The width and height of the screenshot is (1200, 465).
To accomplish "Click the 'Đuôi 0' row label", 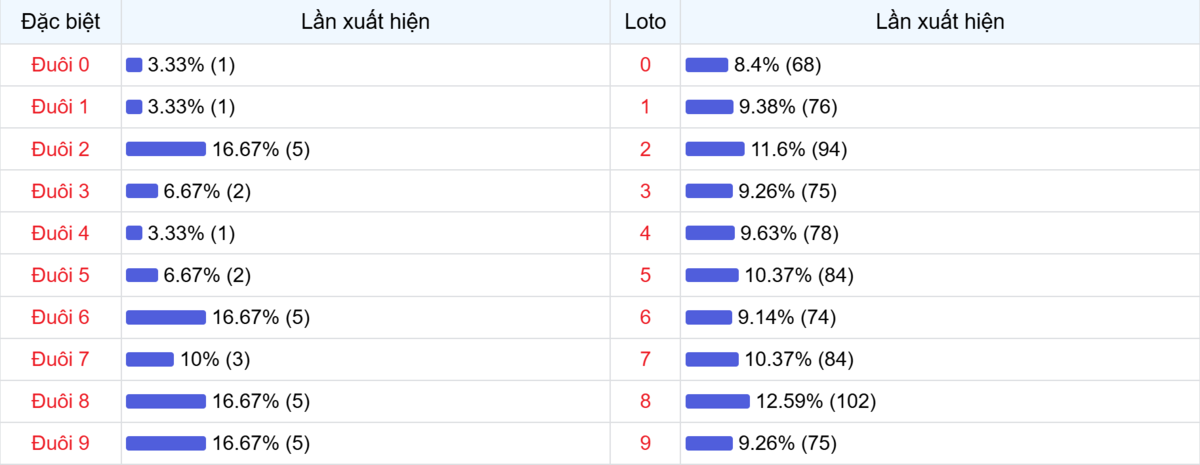I will [60, 65].
